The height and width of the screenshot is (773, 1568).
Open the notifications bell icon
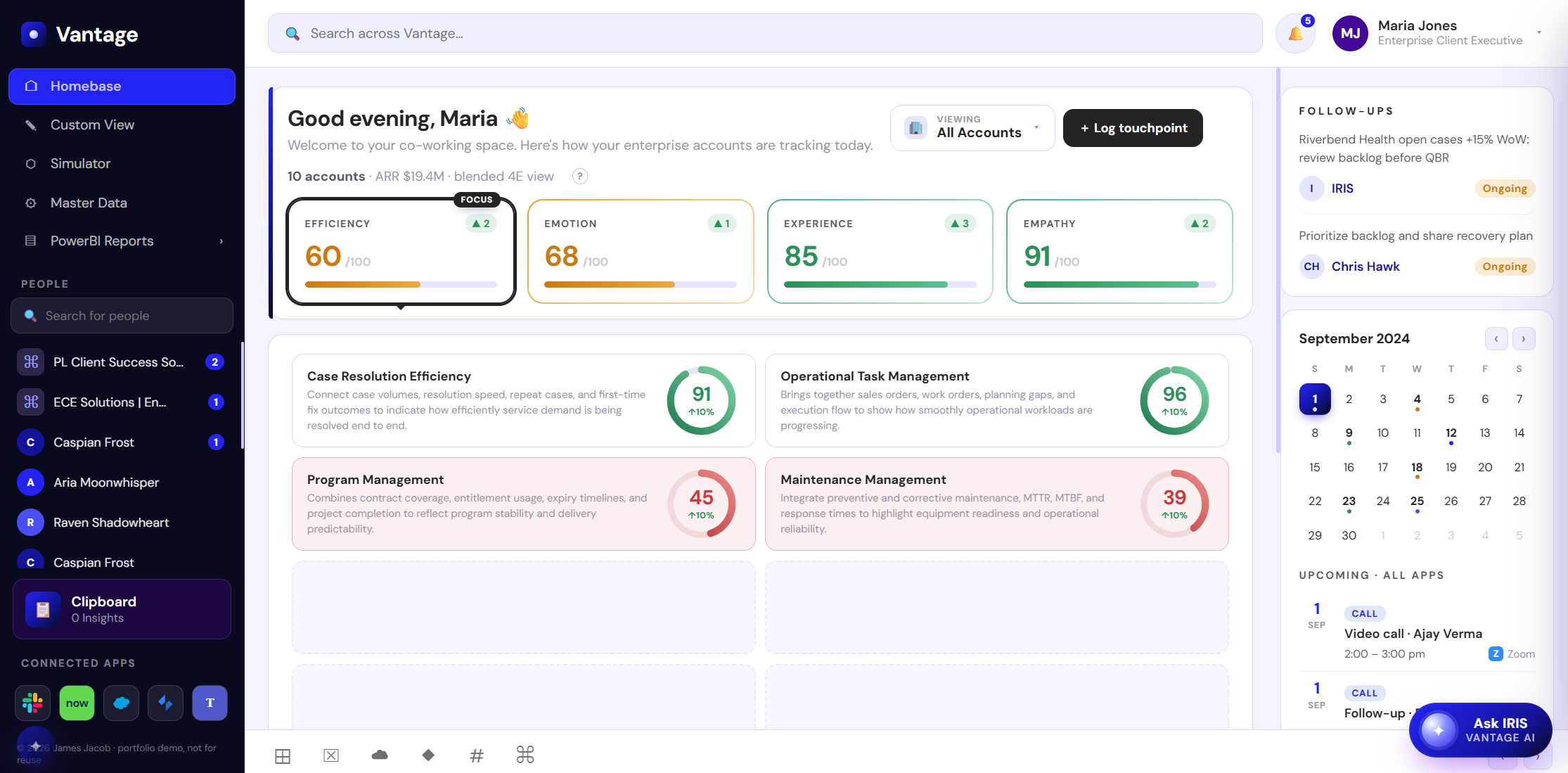coord(1295,33)
